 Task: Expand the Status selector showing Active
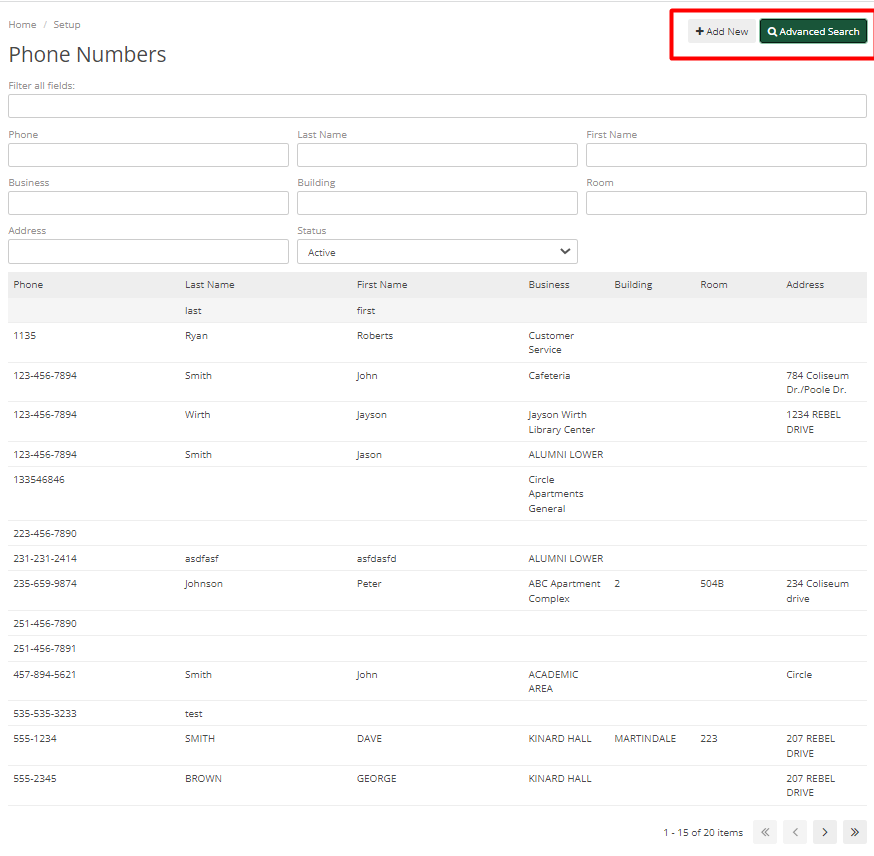[437, 251]
